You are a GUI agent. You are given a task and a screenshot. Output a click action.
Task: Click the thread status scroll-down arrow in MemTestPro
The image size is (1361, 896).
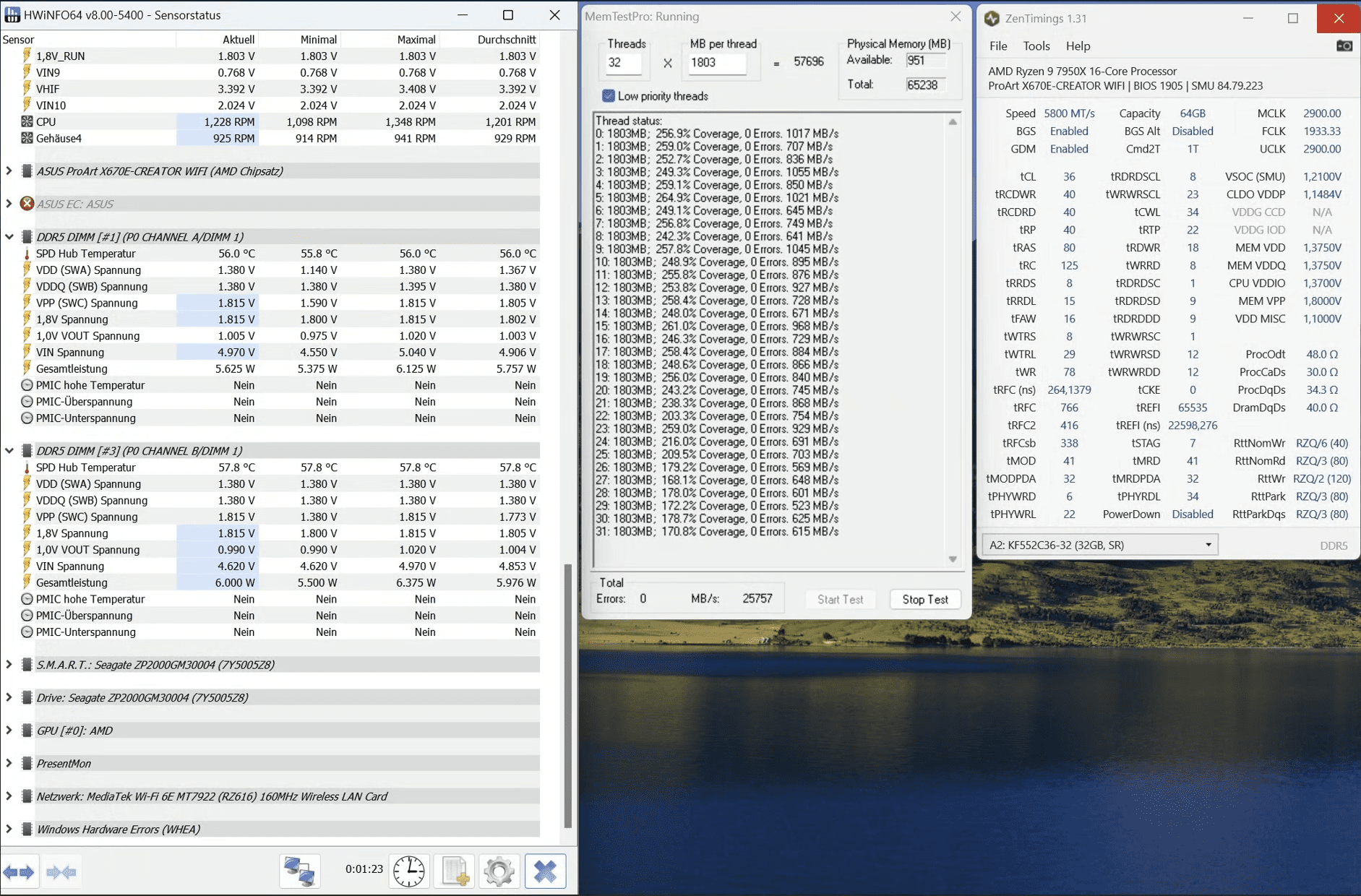pyautogui.click(x=953, y=559)
